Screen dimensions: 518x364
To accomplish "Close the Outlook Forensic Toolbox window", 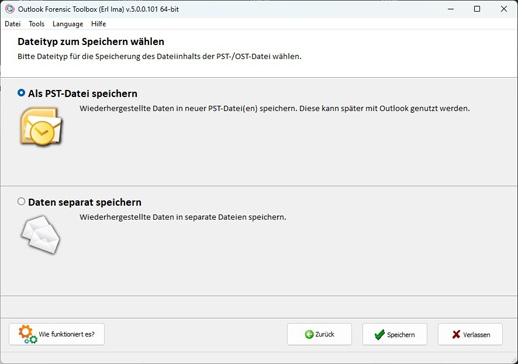I will [x=504, y=9].
